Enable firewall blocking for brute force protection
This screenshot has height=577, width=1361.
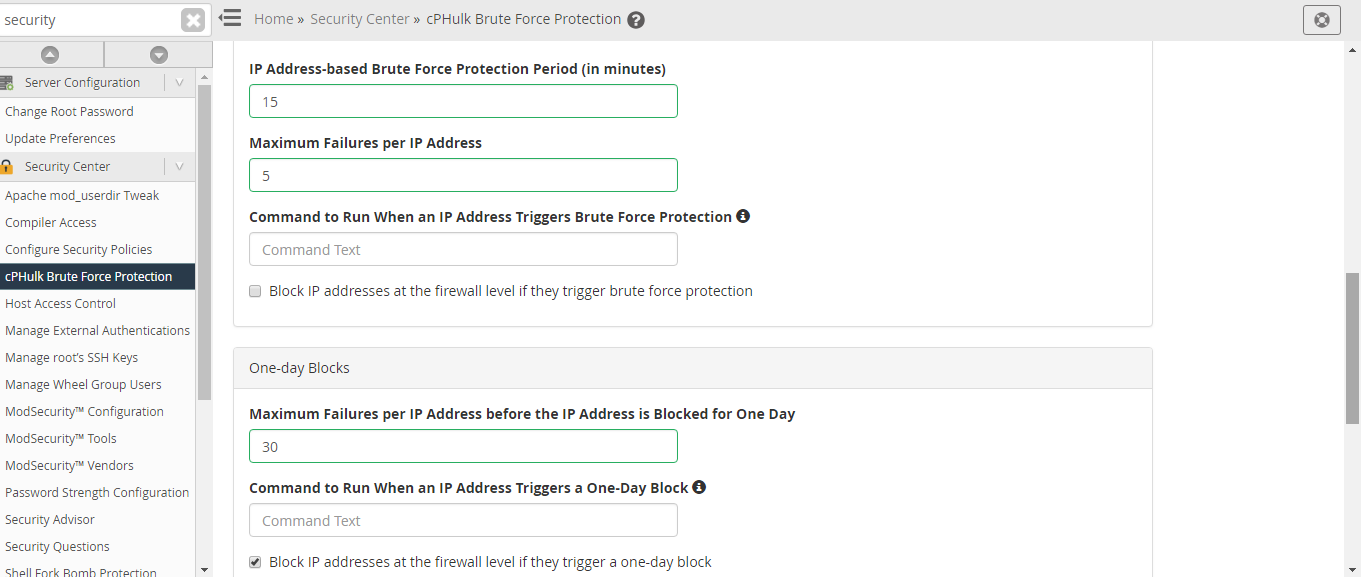tap(255, 292)
